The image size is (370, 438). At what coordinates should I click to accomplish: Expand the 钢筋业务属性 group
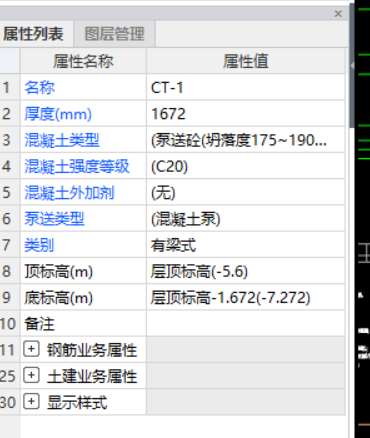31,349
